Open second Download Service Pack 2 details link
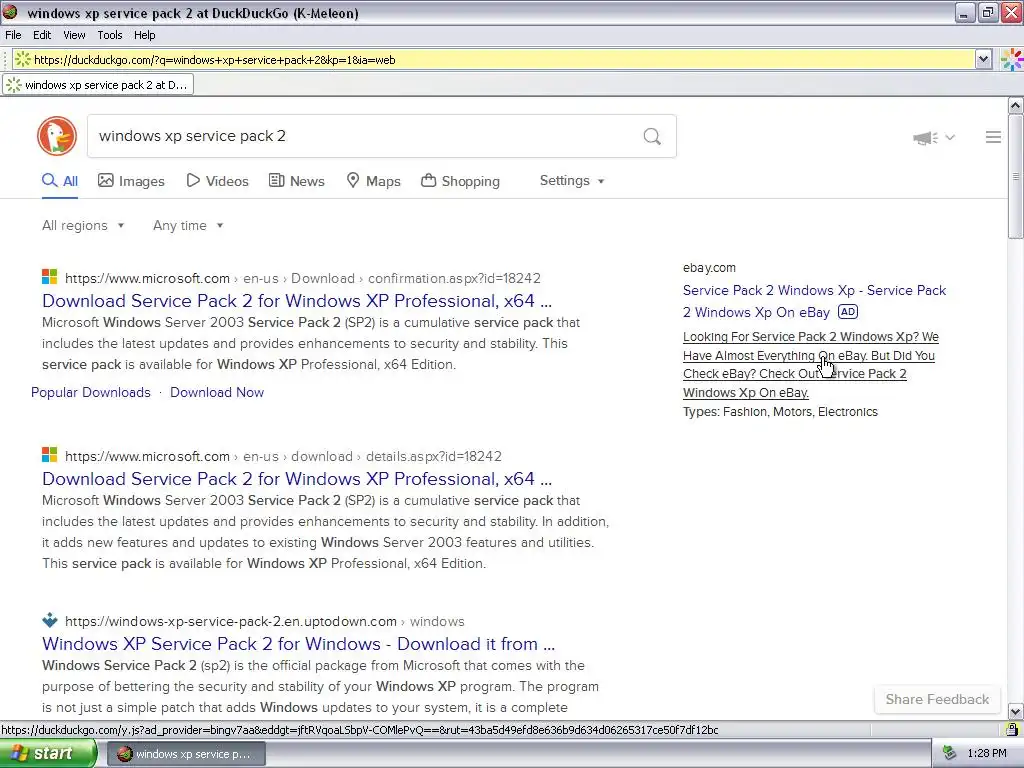Screen dimensions: 1024x768 click(297, 479)
